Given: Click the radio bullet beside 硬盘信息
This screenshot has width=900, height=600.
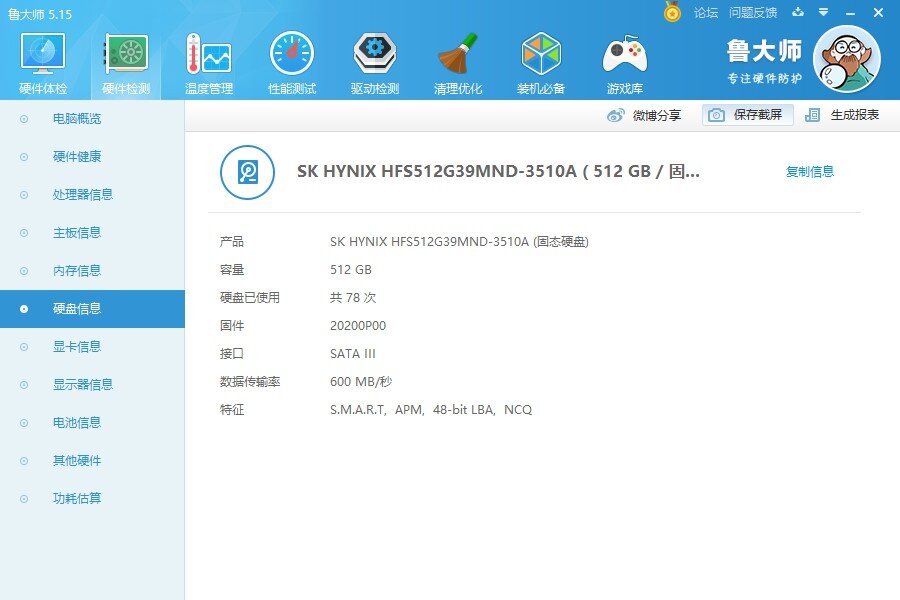Looking at the screenshot, I should pos(24,309).
